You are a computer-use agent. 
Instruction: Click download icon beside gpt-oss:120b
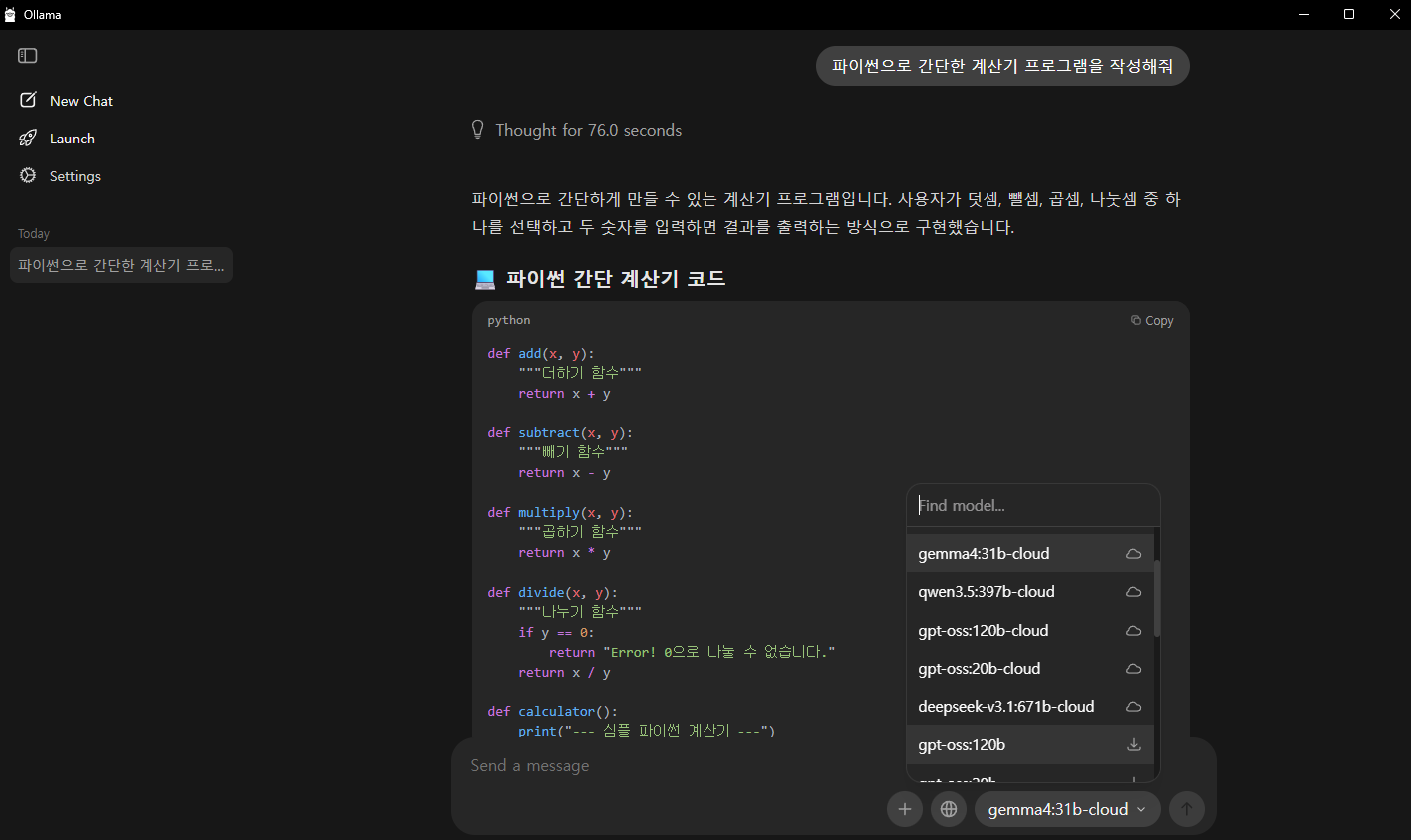[x=1133, y=745]
